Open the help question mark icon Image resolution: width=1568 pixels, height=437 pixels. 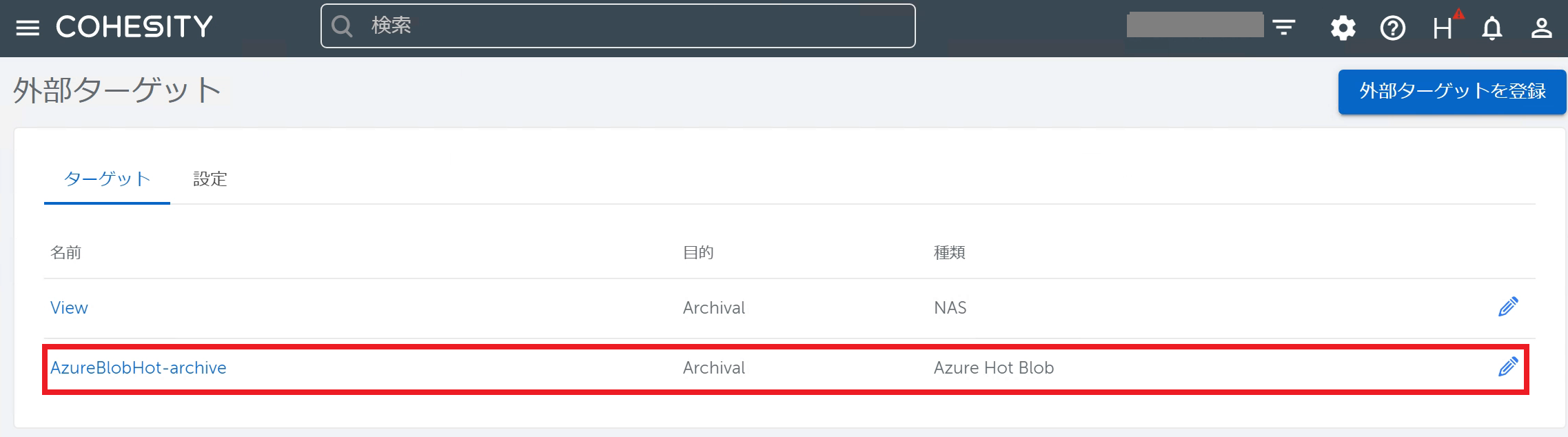pyautogui.click(x=1393, y=28)
